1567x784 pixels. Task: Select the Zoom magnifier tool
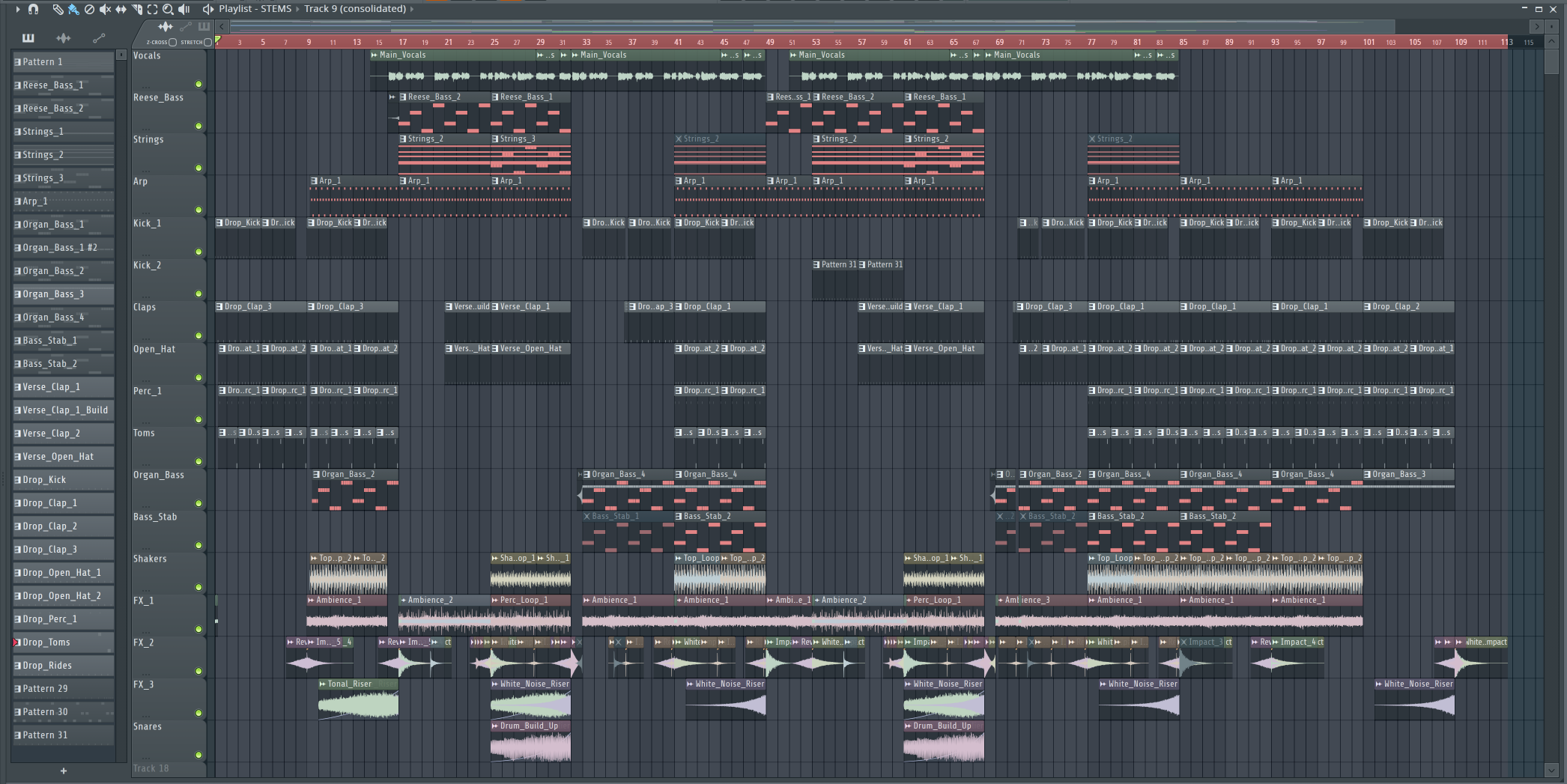pos(168,9)
